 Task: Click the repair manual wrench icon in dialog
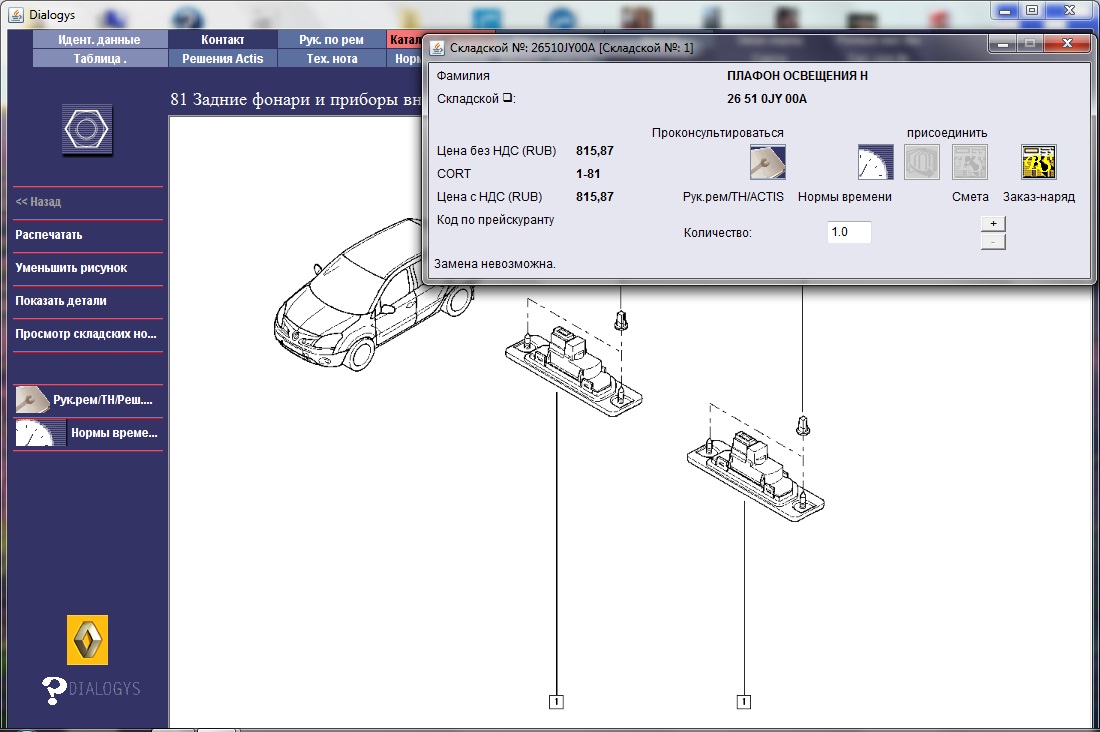point(767,162)
